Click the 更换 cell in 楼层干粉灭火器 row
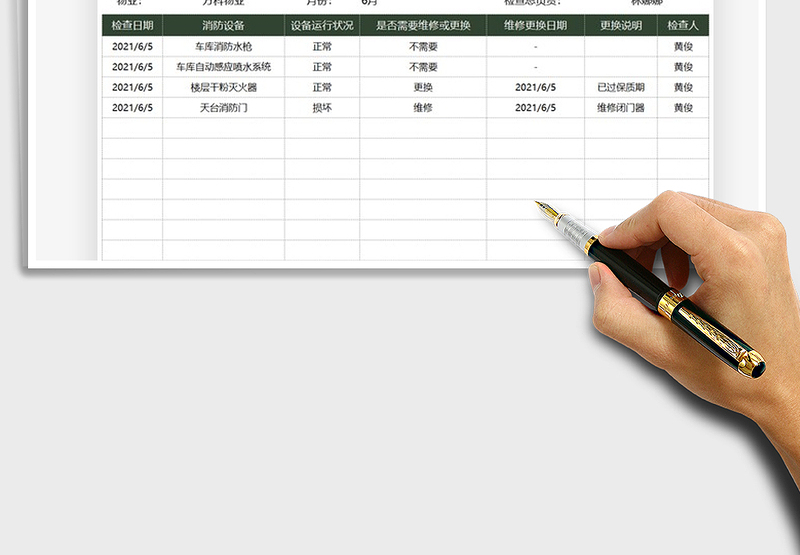This screenshot has height=555, width=800. coord(423,88)
